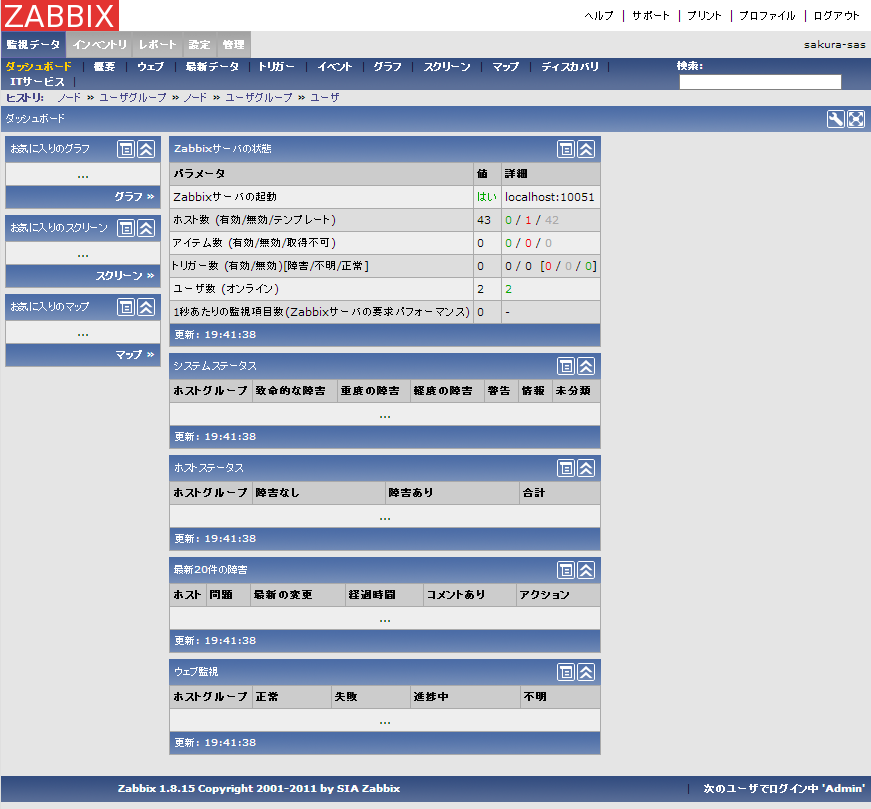This screenshot has width=871, height=809.
Task: Open トリガー in the submenu
Action: [277, 67]
